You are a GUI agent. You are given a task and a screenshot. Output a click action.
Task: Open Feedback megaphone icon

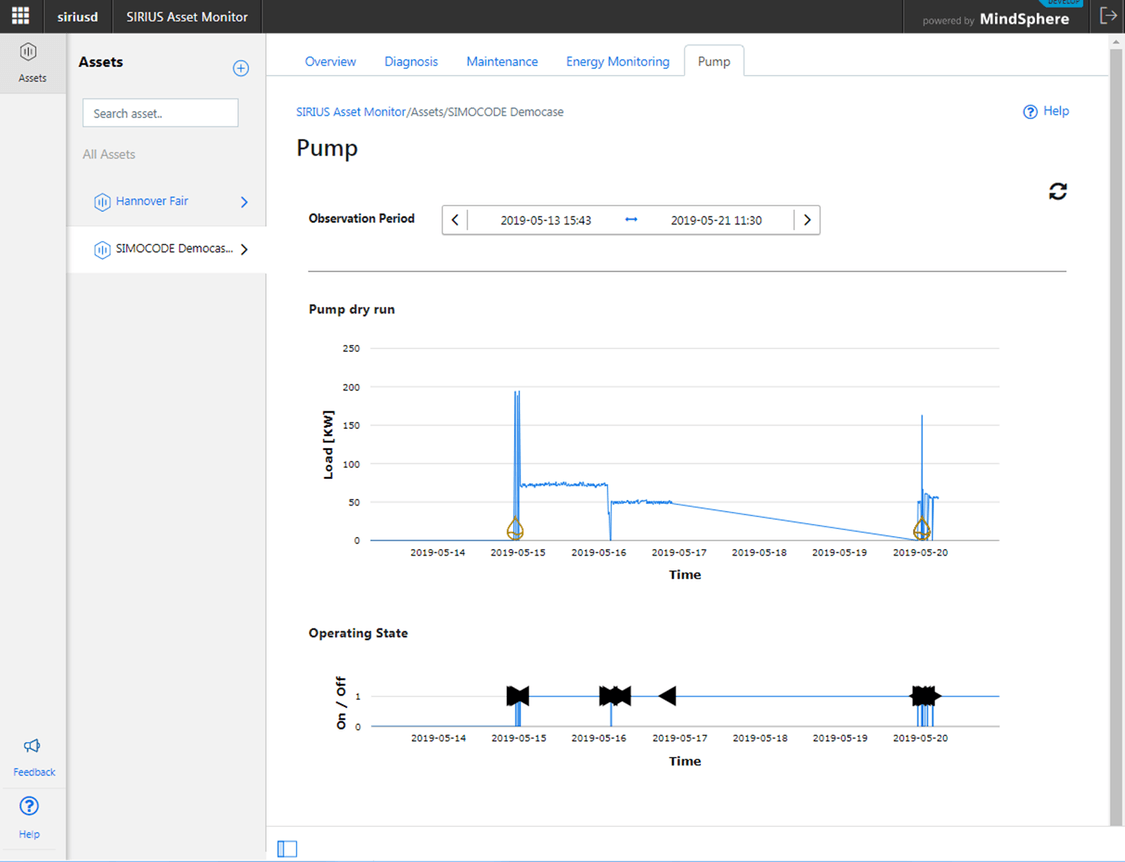[32, 746]
